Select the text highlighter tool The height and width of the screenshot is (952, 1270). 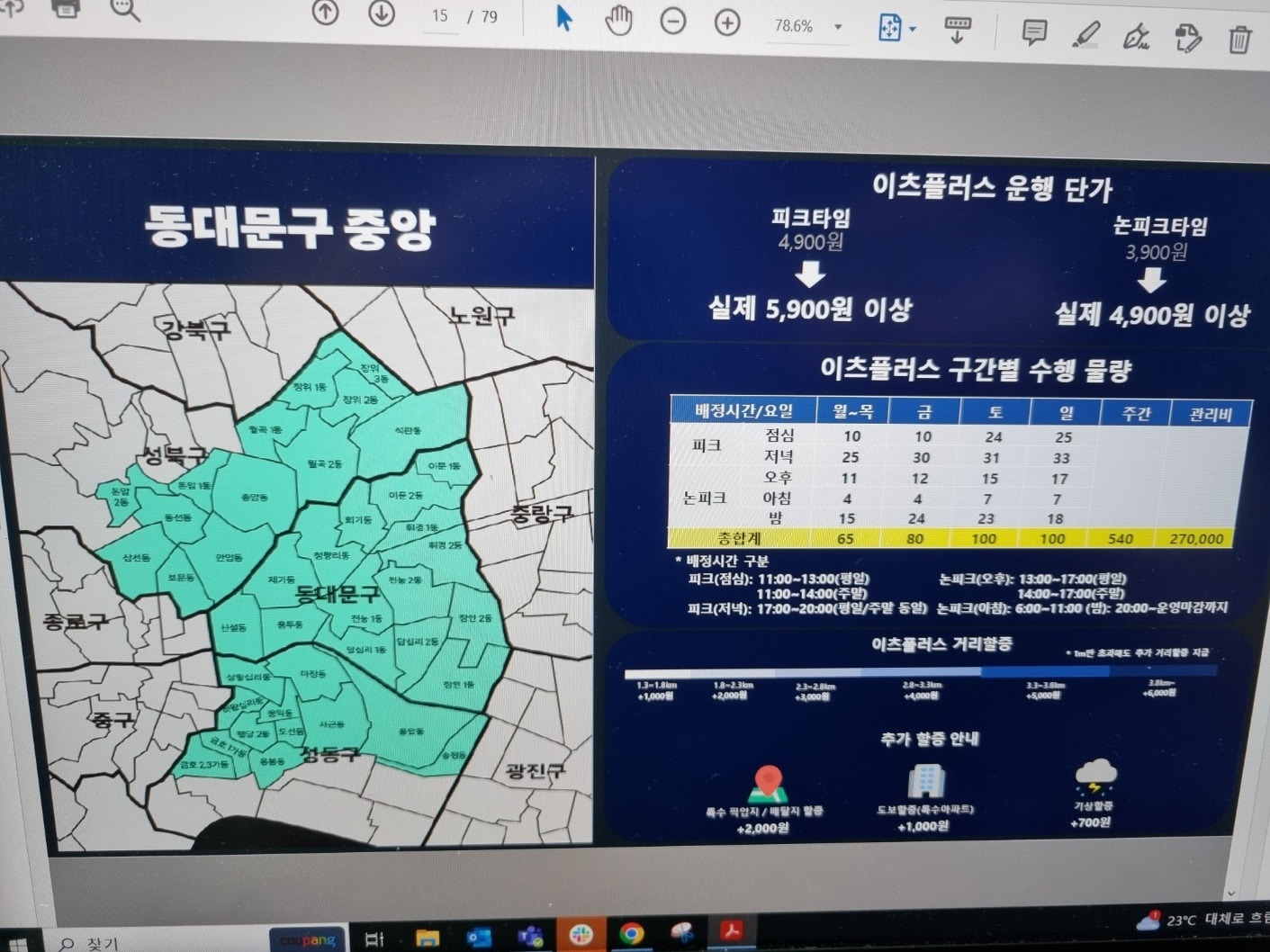click(1085, 31)
